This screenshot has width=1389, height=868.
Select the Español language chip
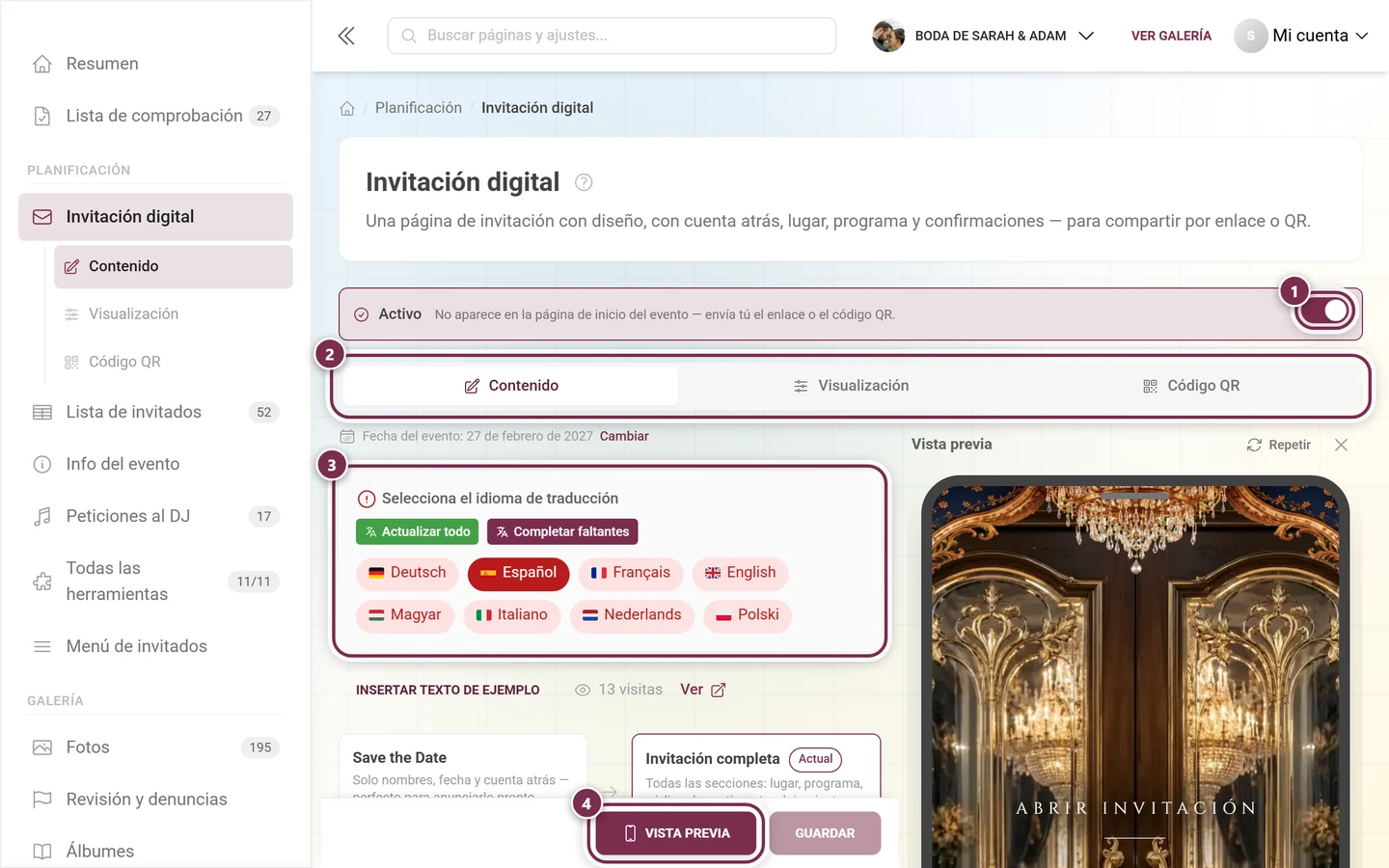(518, 573)
